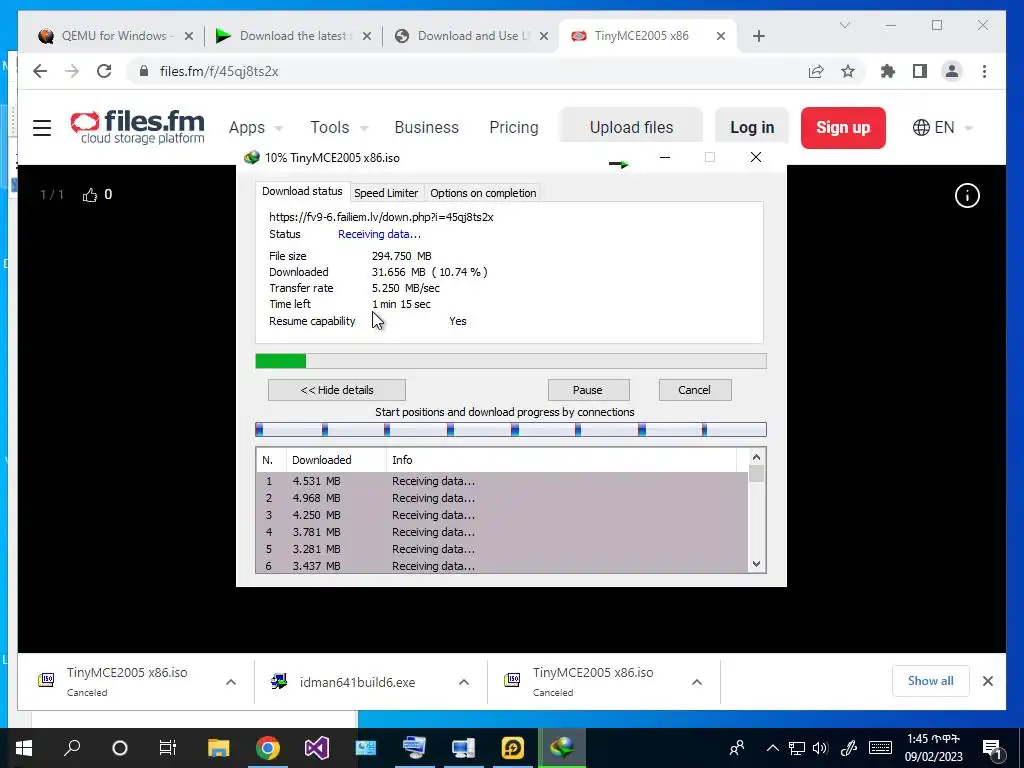Screen dimensions: 1024x768
Task: Click the Internet Download Manager taskbar icon
Action: pyautogui.click(x=562, y=748)
